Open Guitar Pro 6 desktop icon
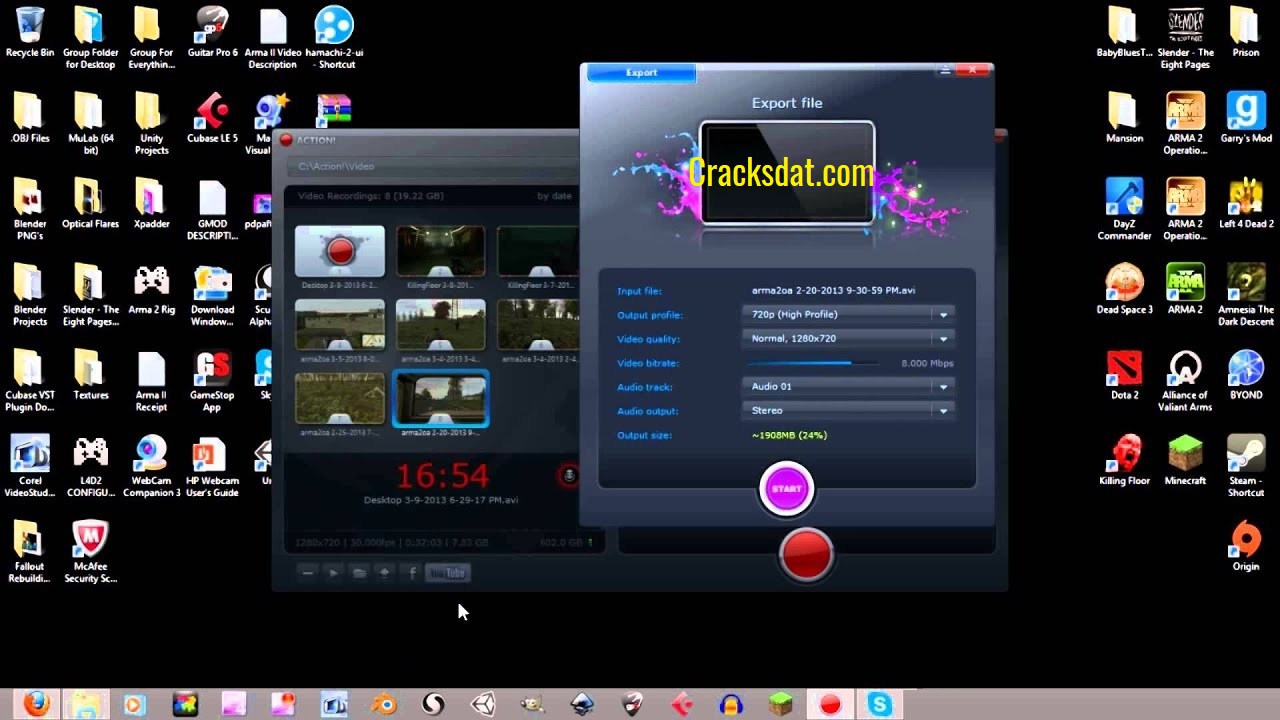 coord(212,32)
